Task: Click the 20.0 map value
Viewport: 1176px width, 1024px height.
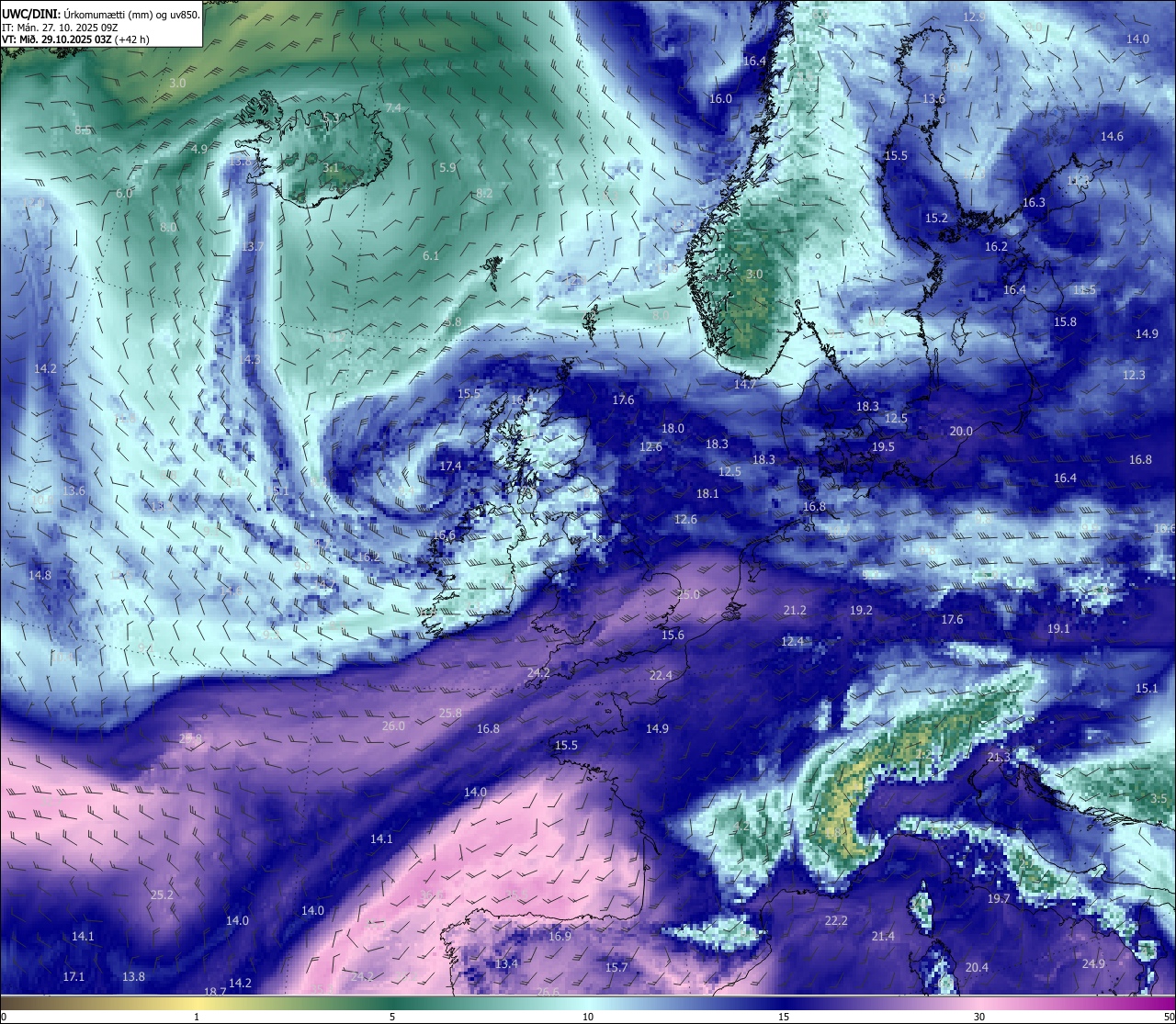Action: click(961, 432)
